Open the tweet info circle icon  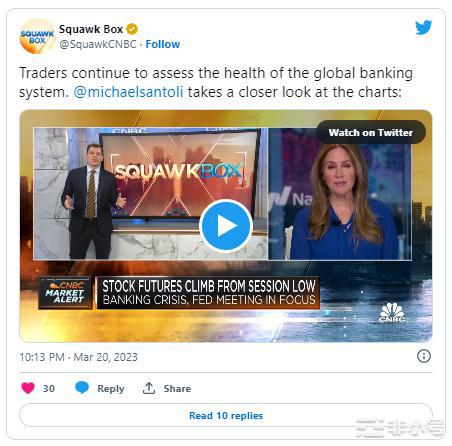[424, 356]
